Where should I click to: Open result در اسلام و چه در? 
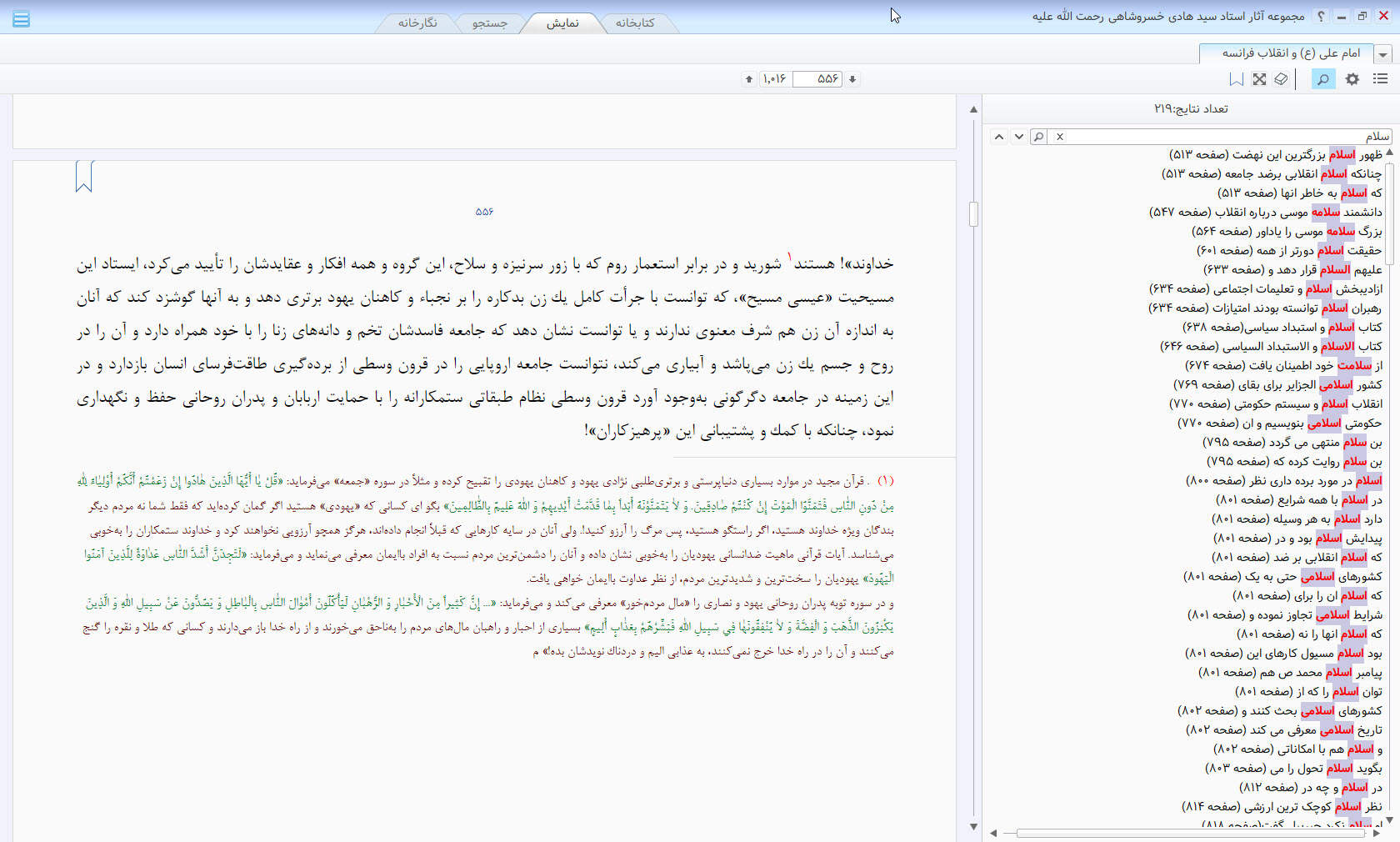pos(1312,788)
